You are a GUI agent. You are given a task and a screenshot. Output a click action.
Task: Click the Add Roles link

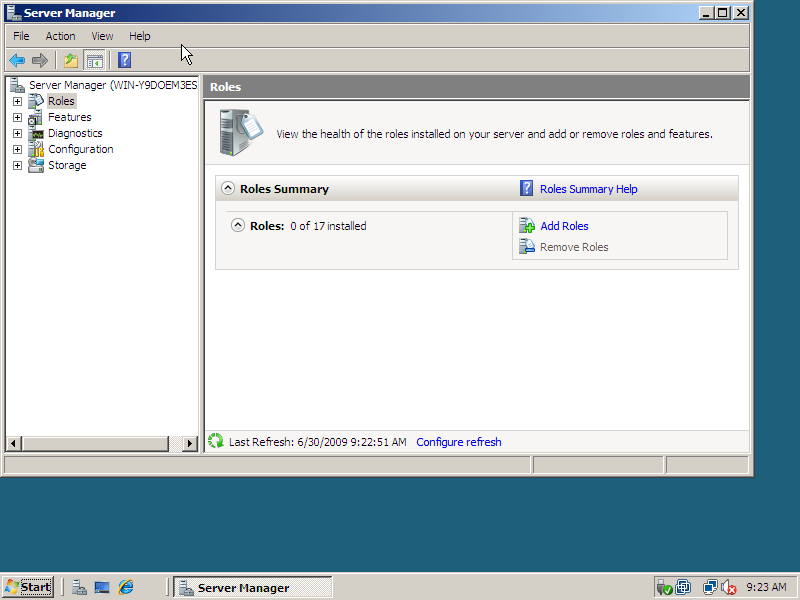[564, 226]
